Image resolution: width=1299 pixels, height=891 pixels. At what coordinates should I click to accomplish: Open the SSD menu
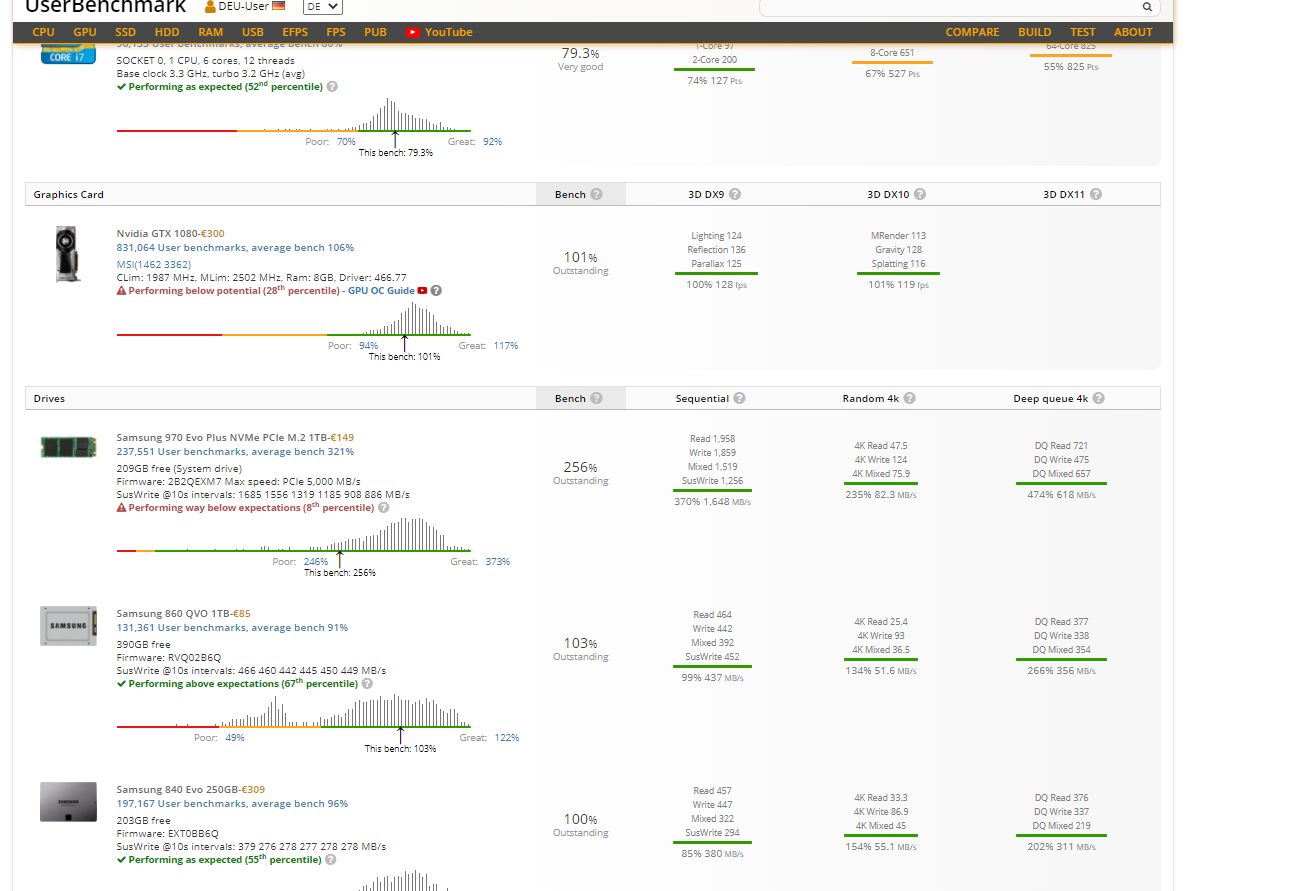pos(125,32)
